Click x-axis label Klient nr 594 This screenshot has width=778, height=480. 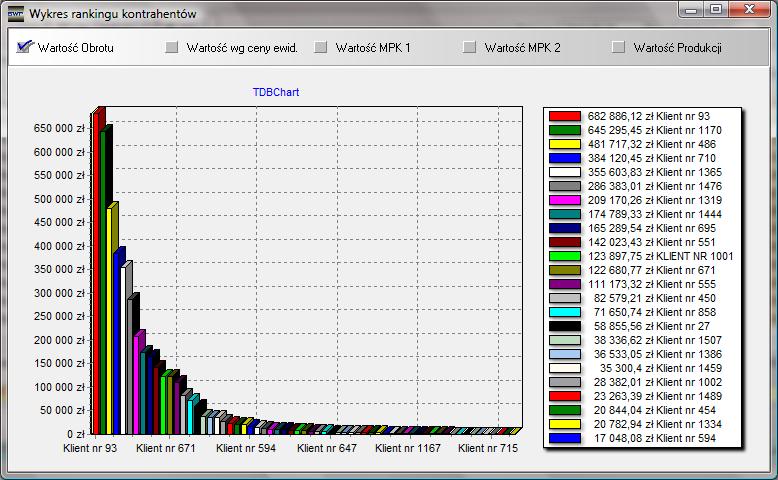click(246, 448)
